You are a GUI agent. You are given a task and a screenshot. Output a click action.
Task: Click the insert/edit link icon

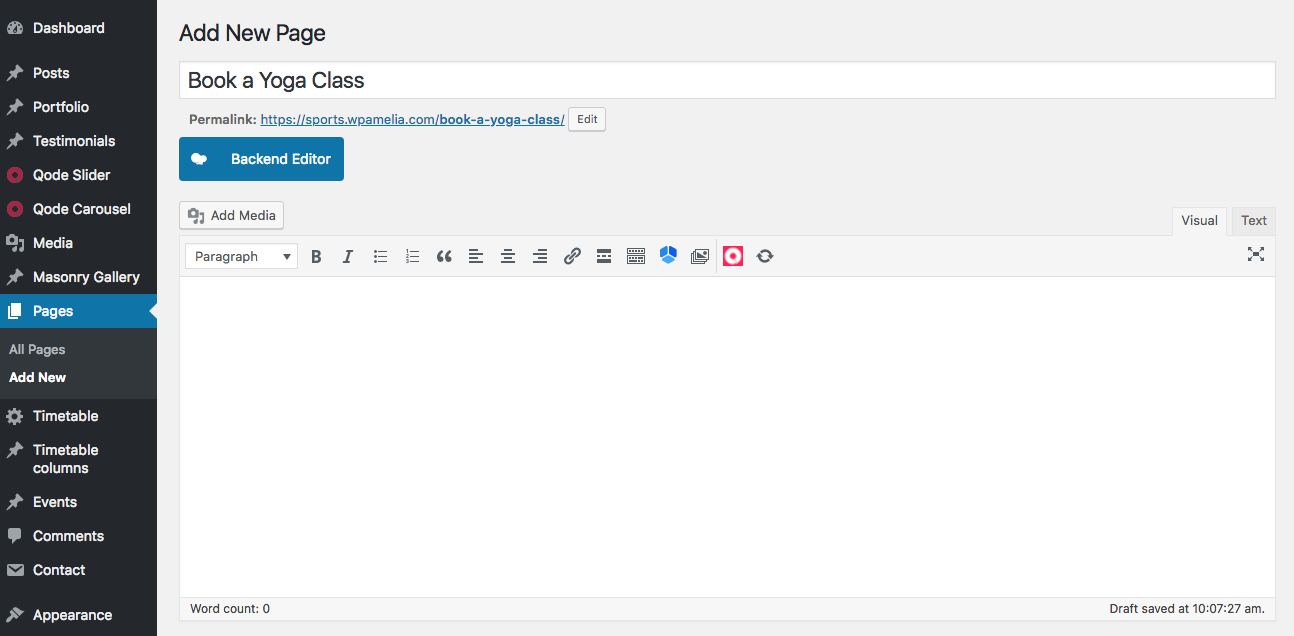pos(572,256)
